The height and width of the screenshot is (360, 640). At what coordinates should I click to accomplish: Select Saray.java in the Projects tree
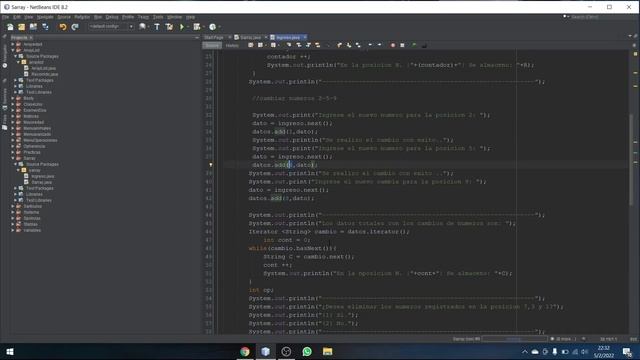(41, 182)
